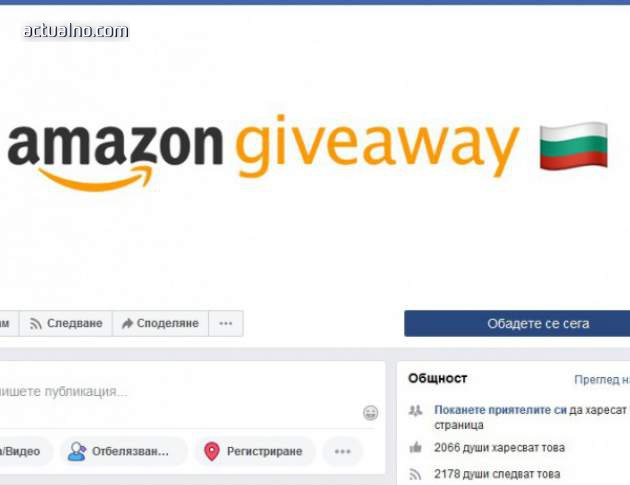This screenshot has width=630, height=485.
Task: Click the Amazon giveaway cover photo
Action: [315, 155]
